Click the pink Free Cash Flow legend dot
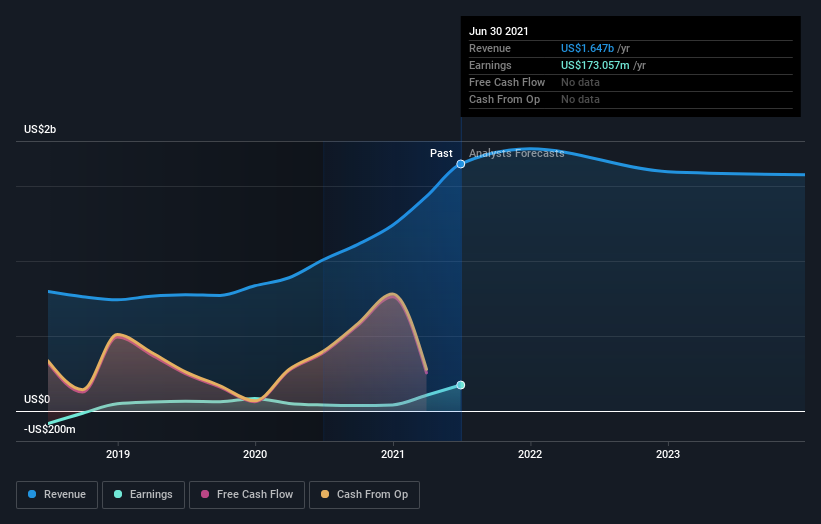This screenshot has width=821, height=524. pyautogui.click(x=205, y=494)
